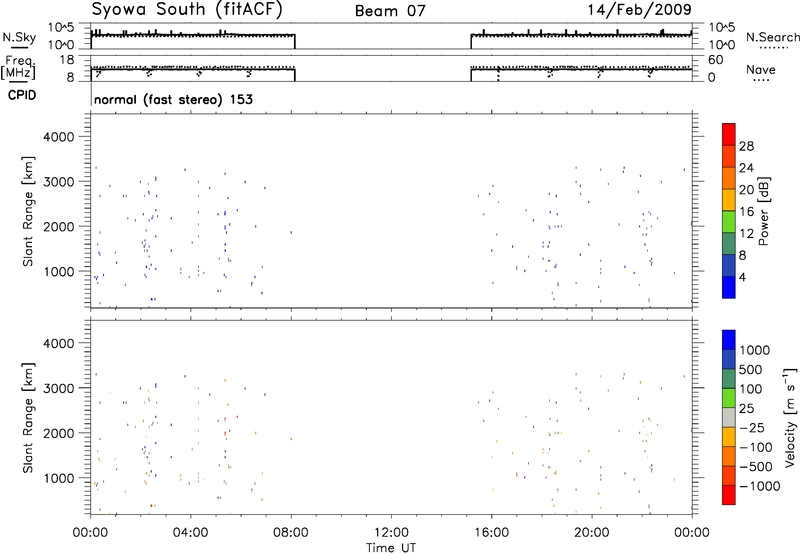Click the blue top swatch of Velocity colorbar

click(x=729, y=340)
